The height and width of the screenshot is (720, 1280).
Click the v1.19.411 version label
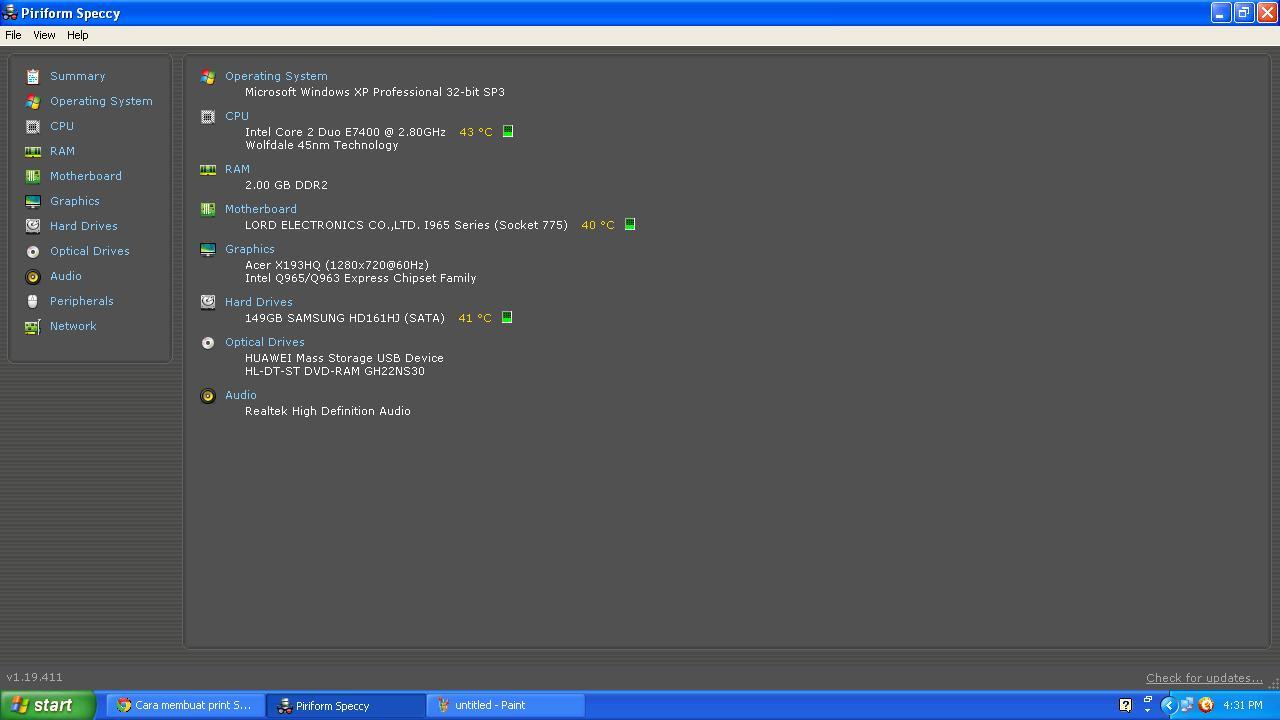click(34, 677)
